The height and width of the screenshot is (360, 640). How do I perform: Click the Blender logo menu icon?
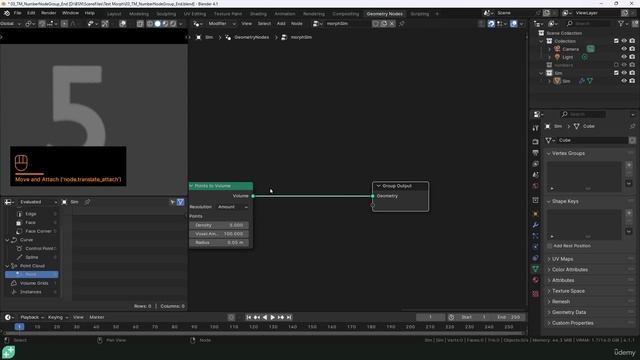7,13
